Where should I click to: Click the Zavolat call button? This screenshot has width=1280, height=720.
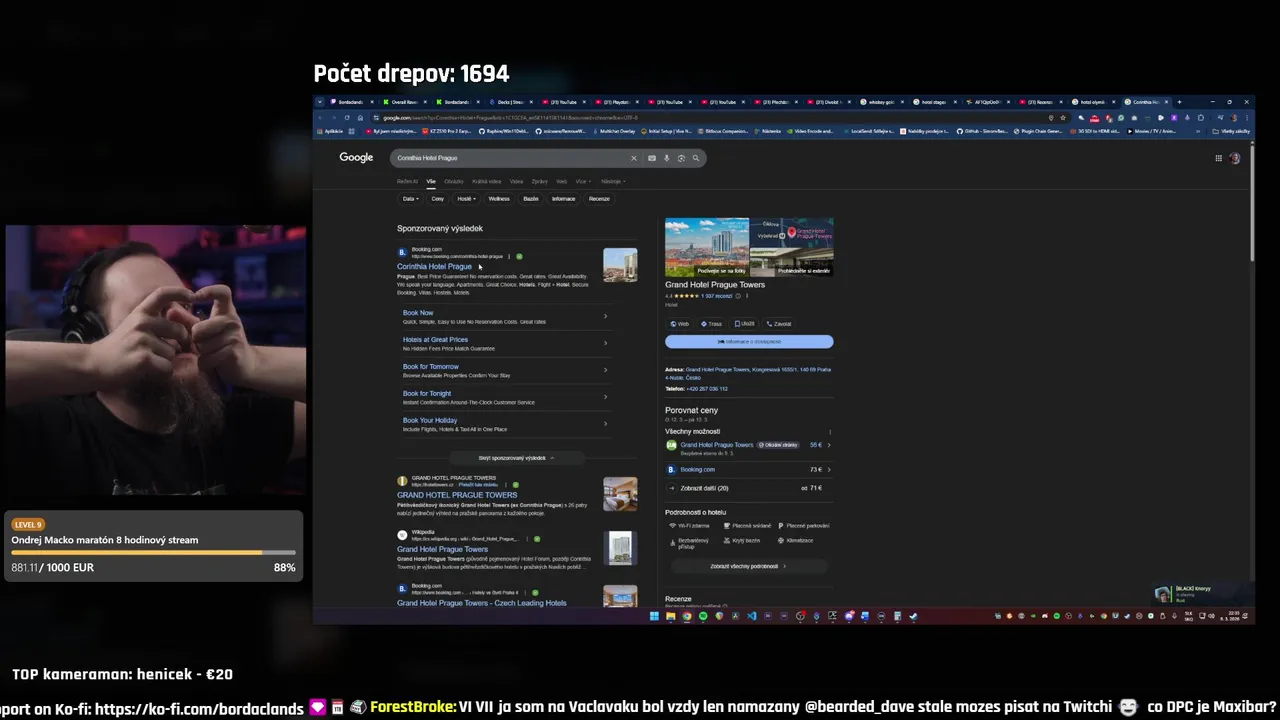point(779,324)
